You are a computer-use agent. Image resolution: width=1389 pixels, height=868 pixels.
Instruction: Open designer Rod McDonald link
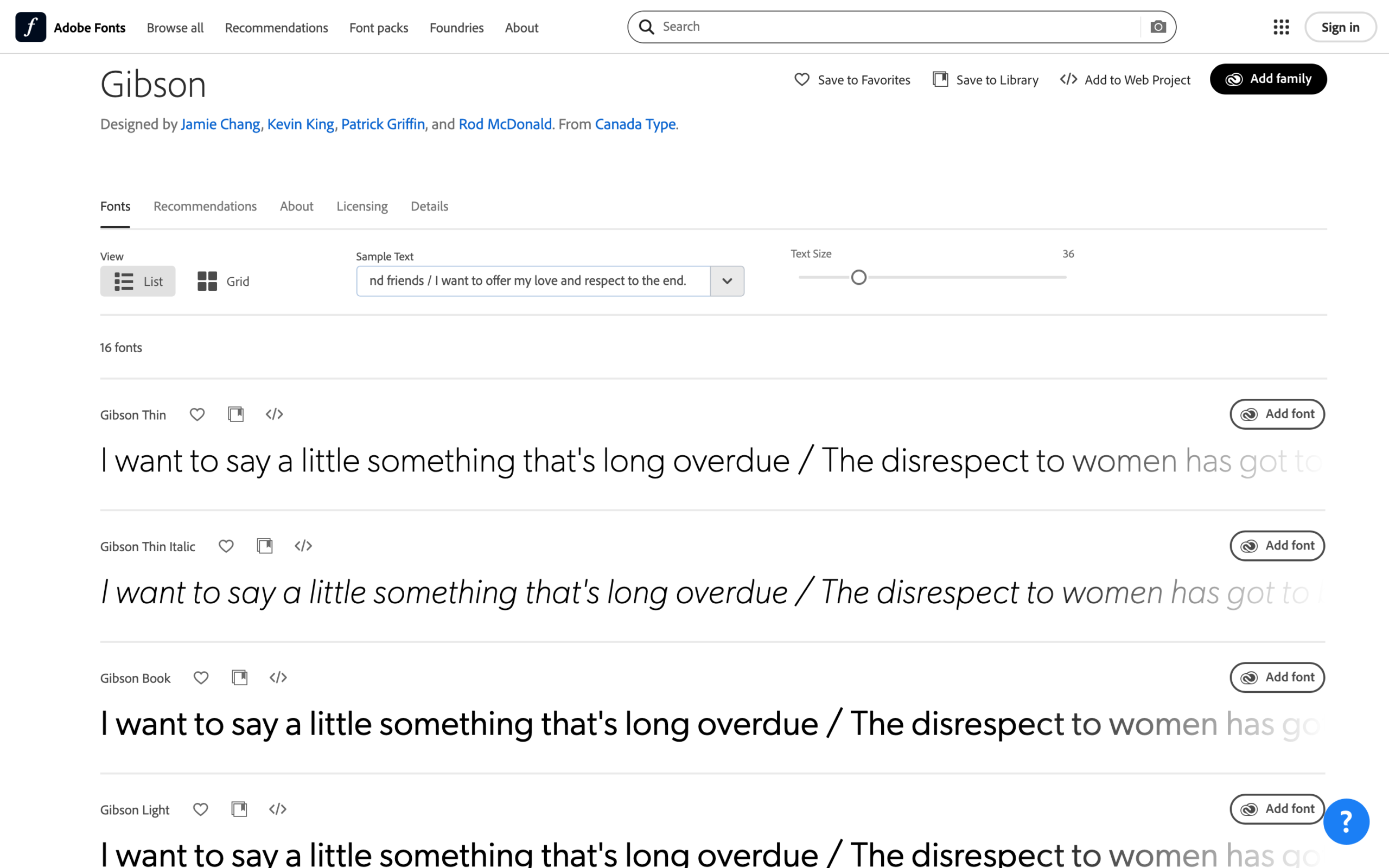[x=505, y=124]
